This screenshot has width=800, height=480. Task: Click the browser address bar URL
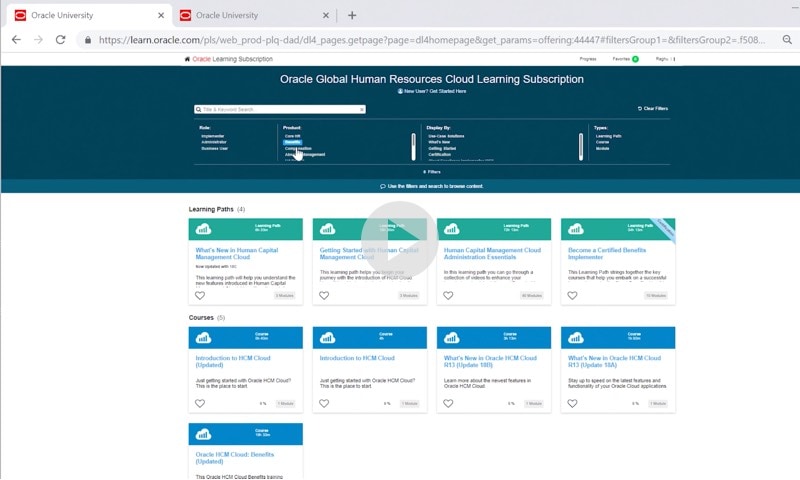point(432,40)
